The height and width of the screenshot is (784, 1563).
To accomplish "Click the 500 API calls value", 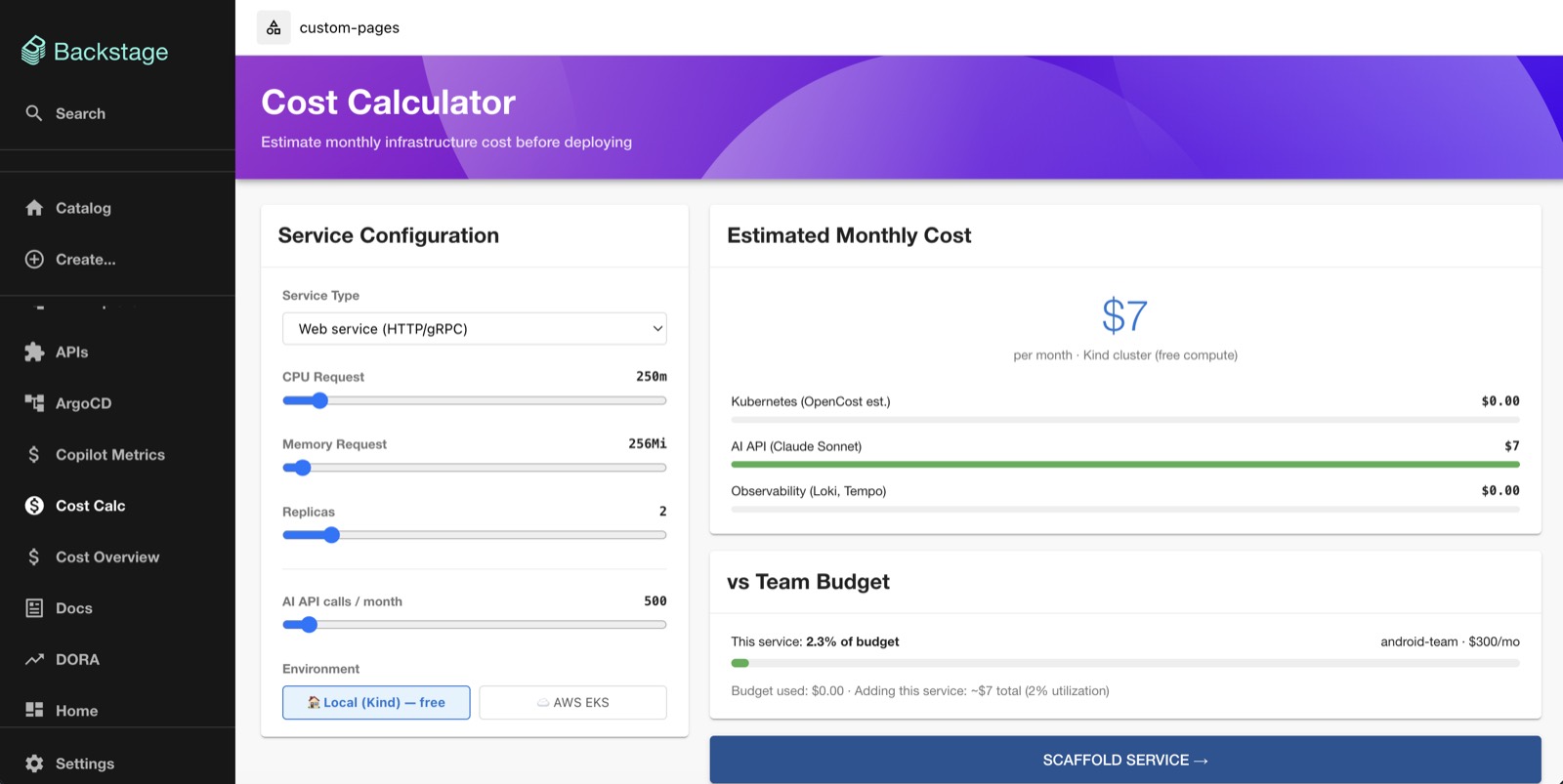I will pos(655,601).
